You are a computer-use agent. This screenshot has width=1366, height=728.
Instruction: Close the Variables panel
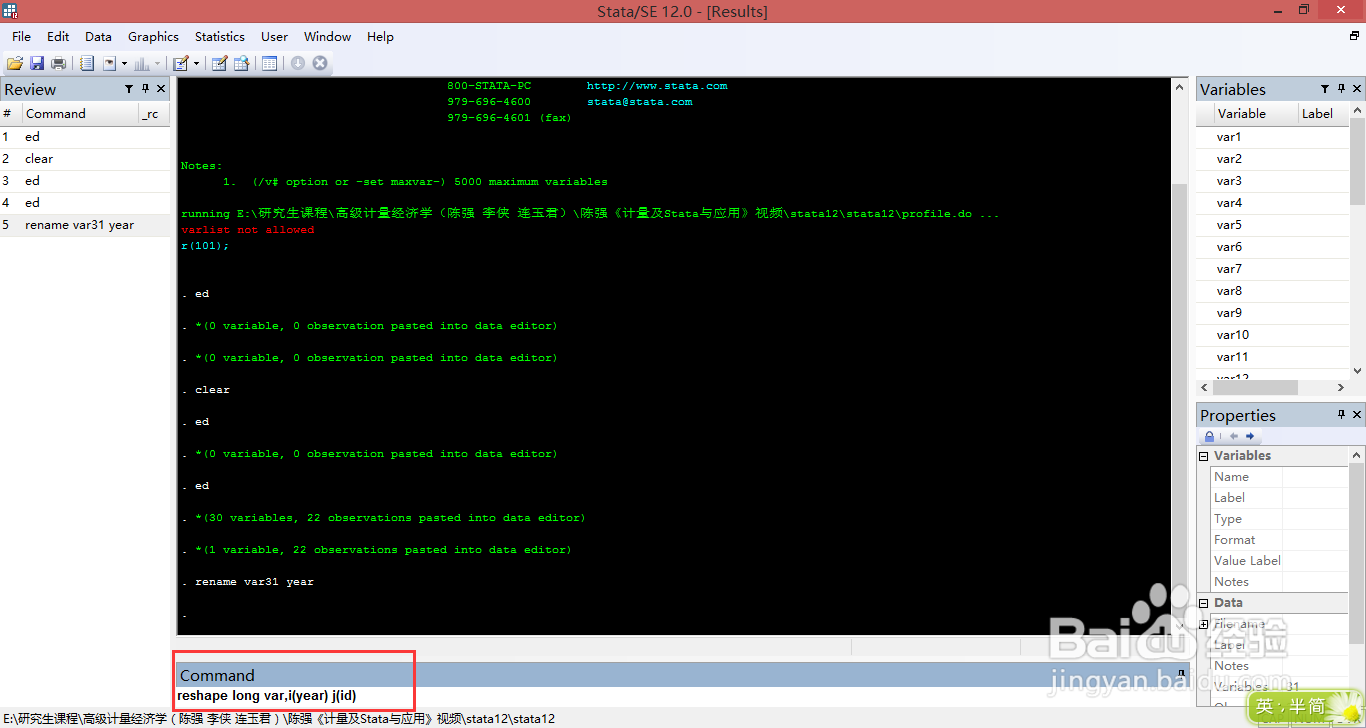[x=1357, y=89]
